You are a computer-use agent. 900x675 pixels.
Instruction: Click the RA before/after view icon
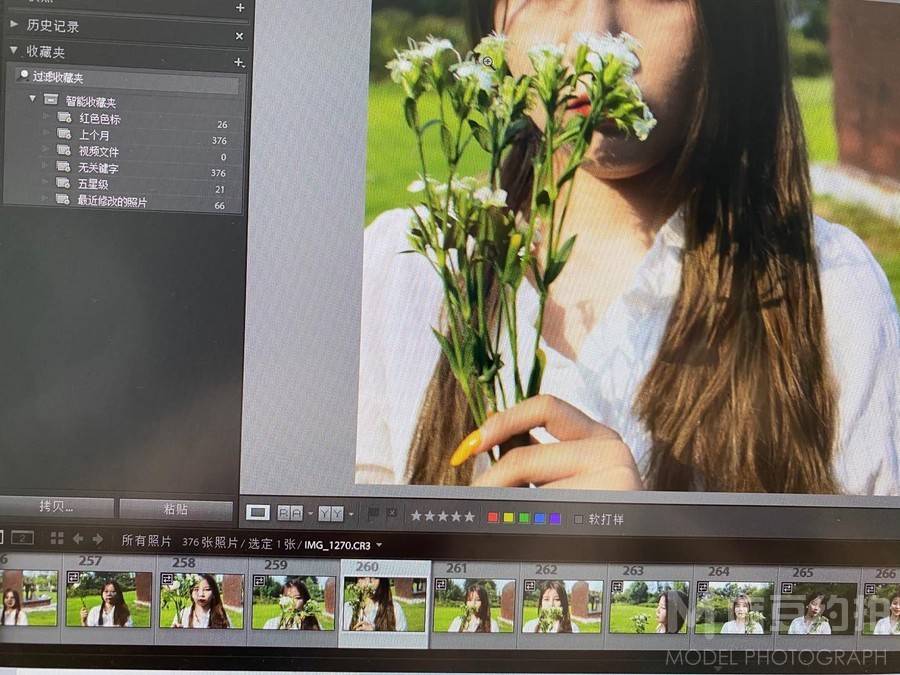pyautogui.click(x=290, y=513)
